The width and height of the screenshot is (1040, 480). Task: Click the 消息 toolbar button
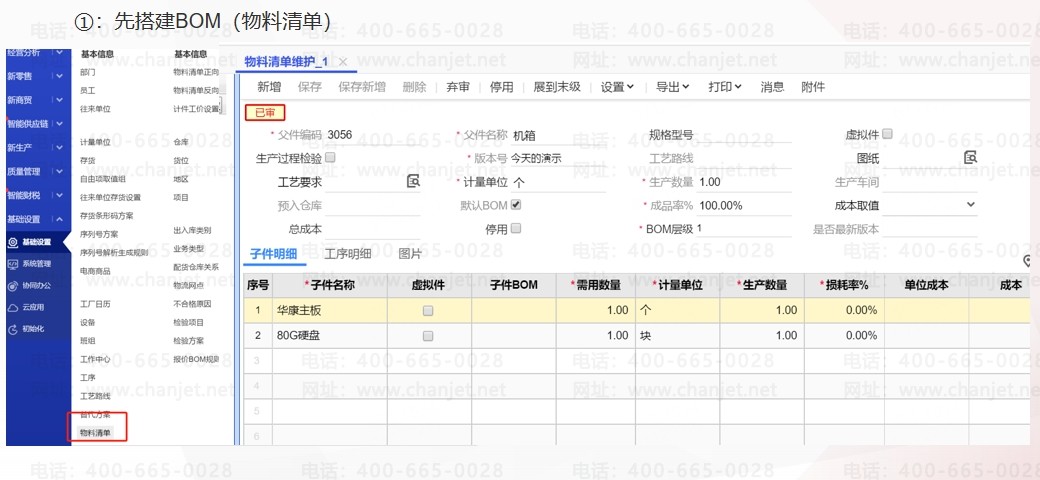click(x=772, y=87)
